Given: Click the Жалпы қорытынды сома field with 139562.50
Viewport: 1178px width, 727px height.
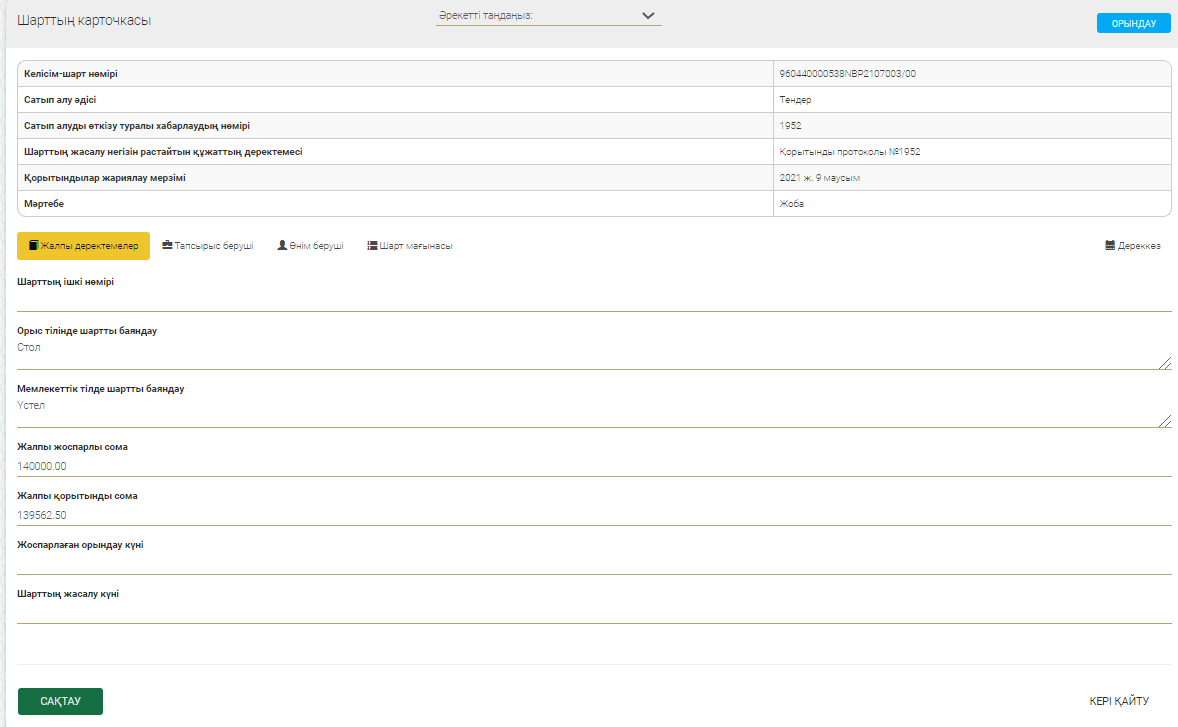Looking at the screenshot, I should (x=594, y=515).
